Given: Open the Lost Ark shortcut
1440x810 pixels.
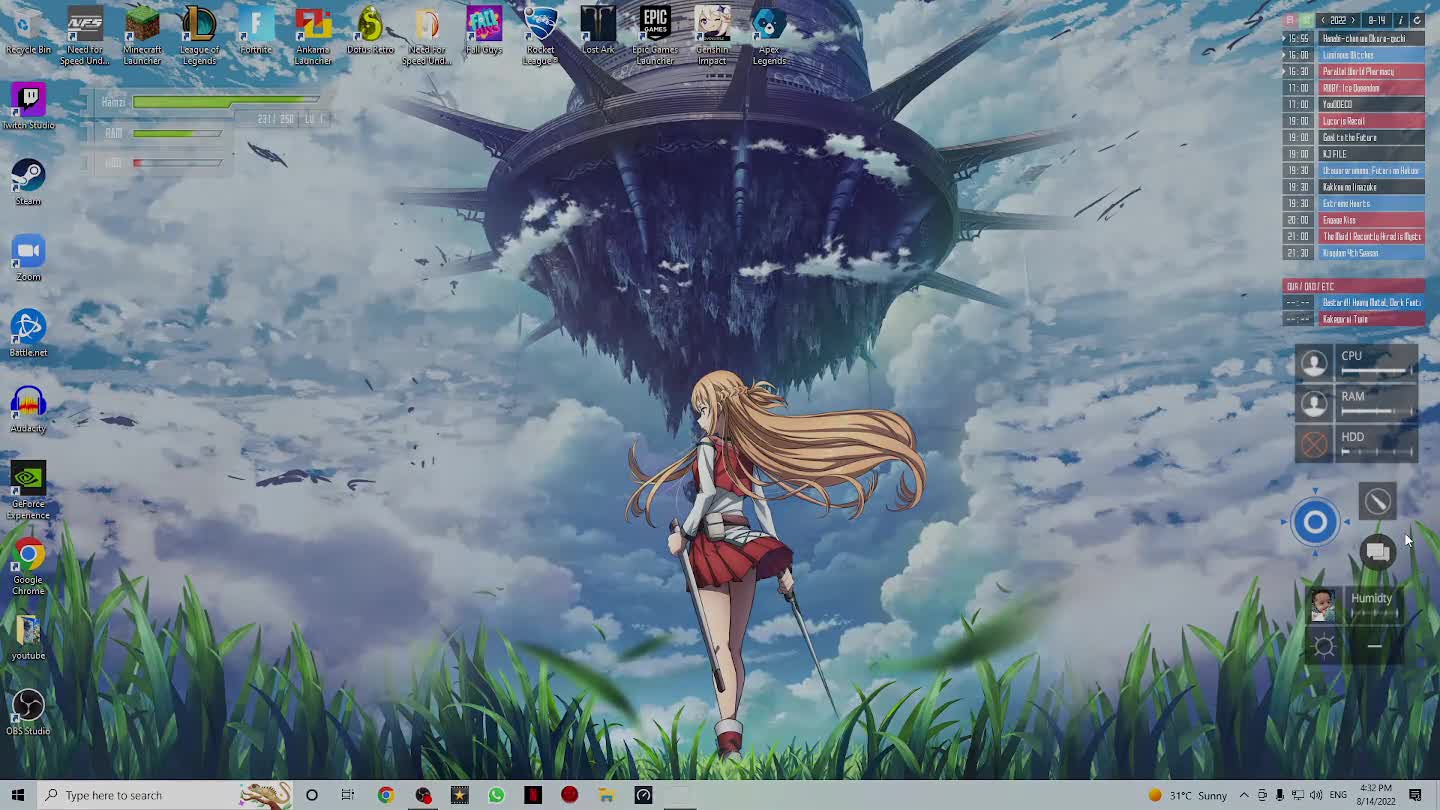Looking at the screenshot, I should coord(598,30).
